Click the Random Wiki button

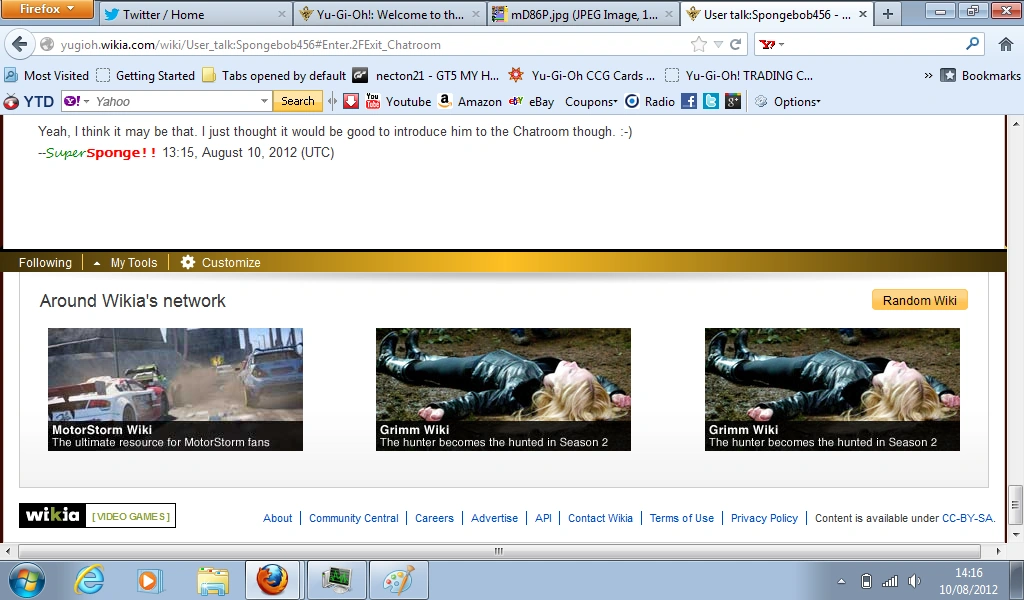click(x=920, y=300)
